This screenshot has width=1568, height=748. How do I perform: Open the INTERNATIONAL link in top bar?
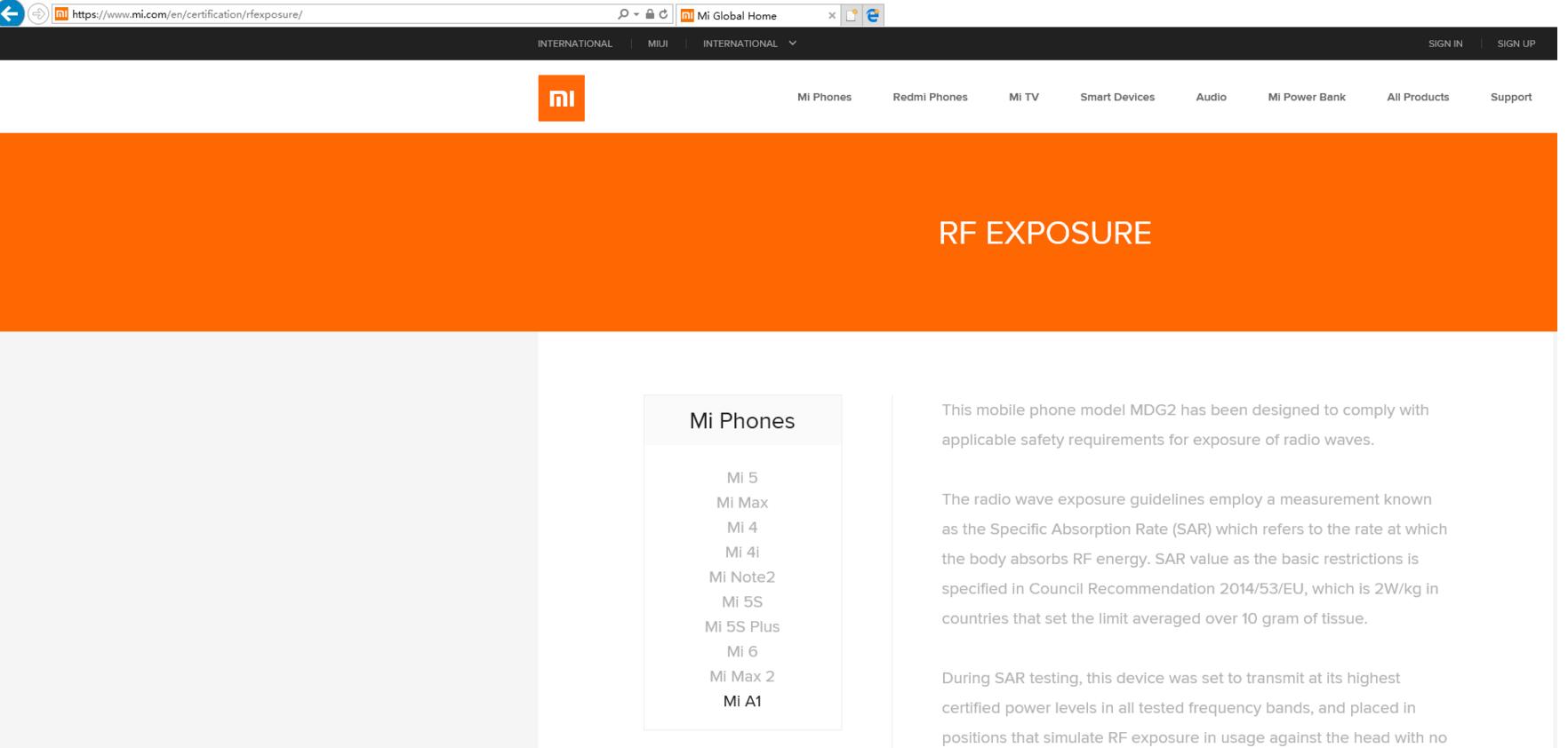pyautogui.click(x=574, y=44)
